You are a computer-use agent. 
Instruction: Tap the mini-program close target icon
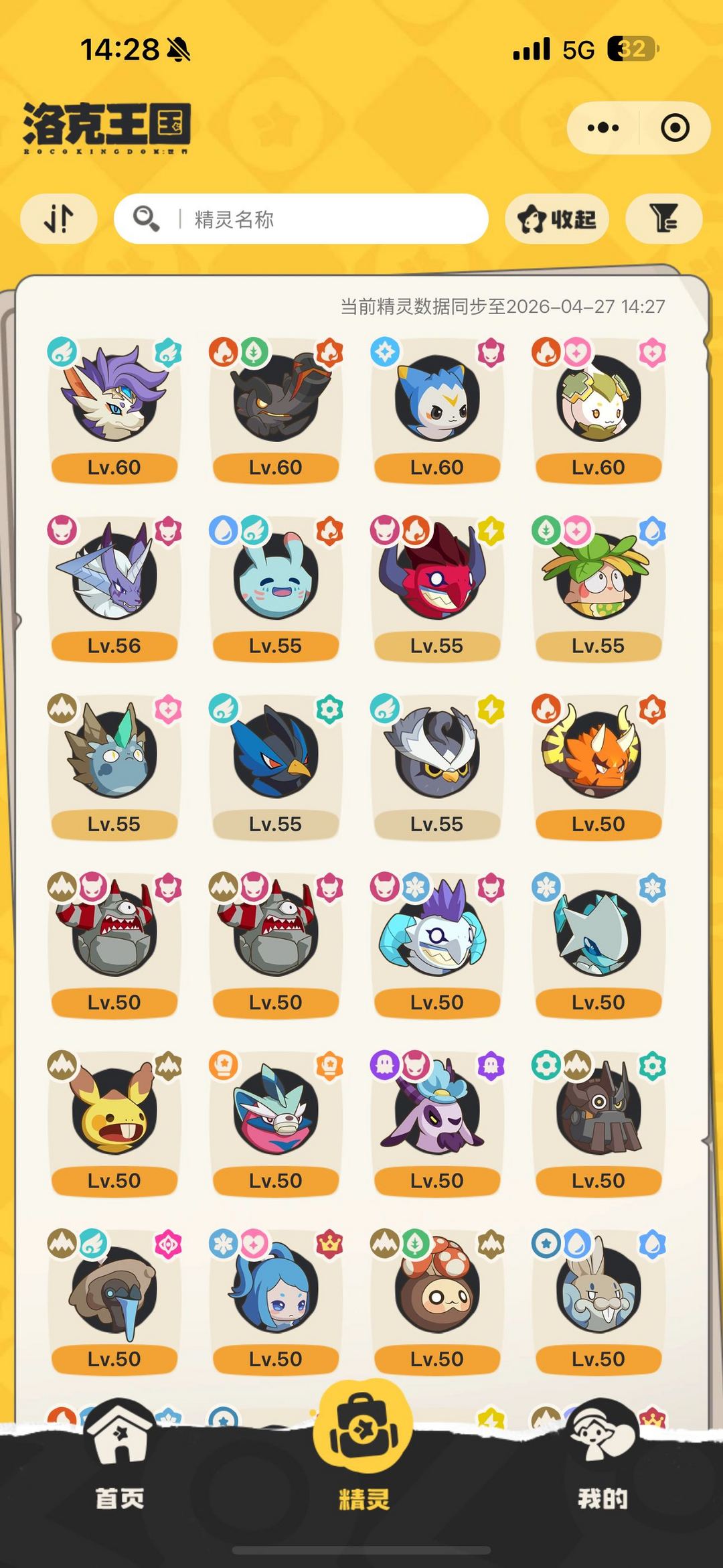coord(675,127)
